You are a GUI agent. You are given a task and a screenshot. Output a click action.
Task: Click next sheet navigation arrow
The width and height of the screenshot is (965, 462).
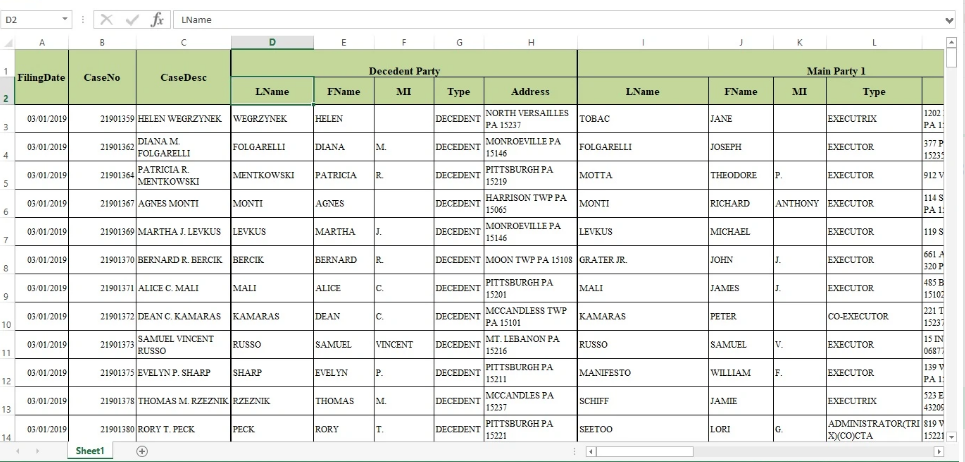[37, 451]
